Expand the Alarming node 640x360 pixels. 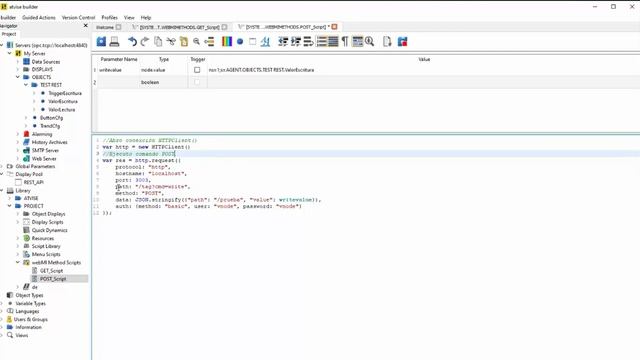[18, 134]
